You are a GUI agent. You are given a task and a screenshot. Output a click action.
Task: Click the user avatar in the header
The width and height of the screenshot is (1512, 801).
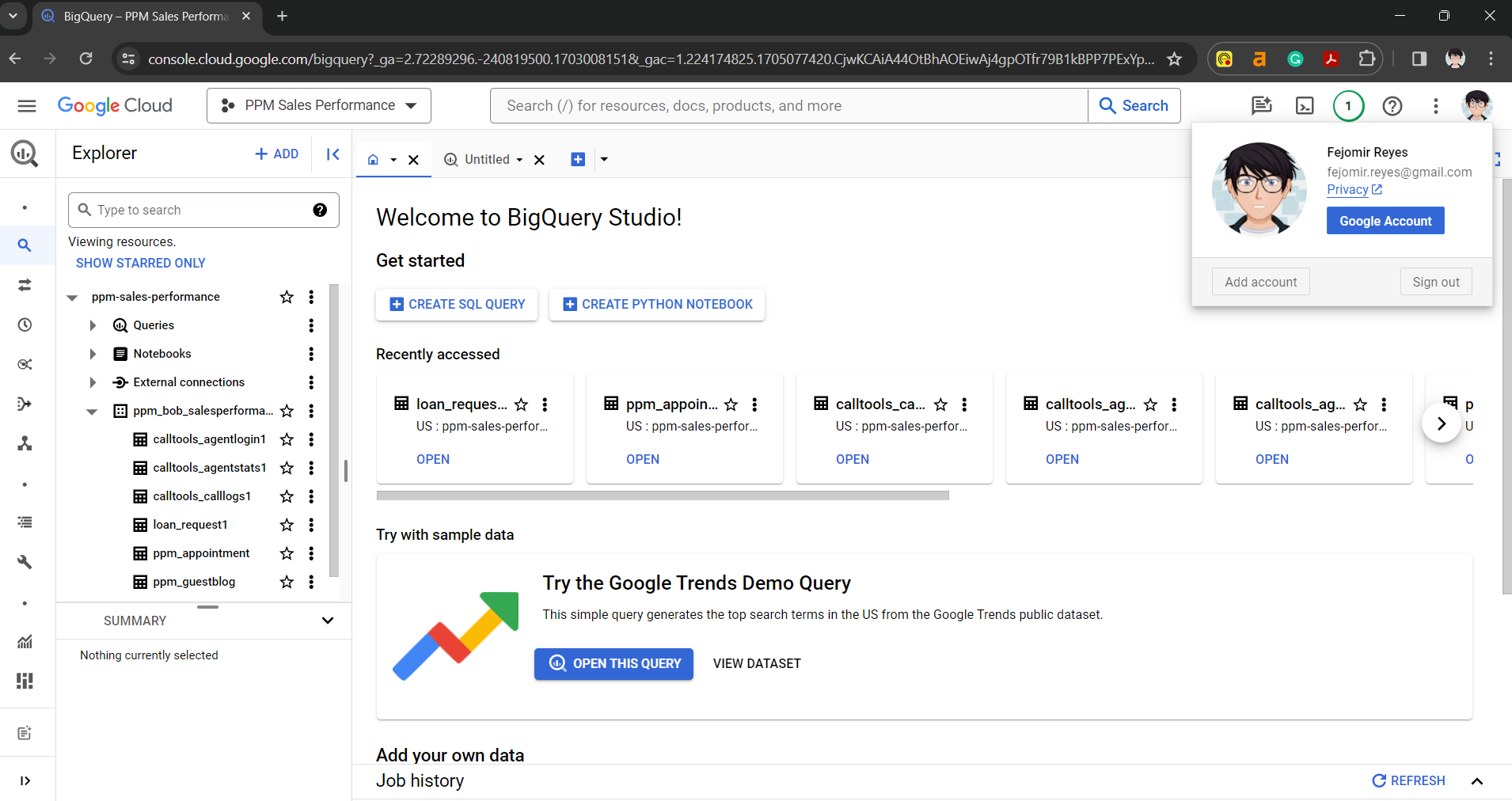point(1477,105)
